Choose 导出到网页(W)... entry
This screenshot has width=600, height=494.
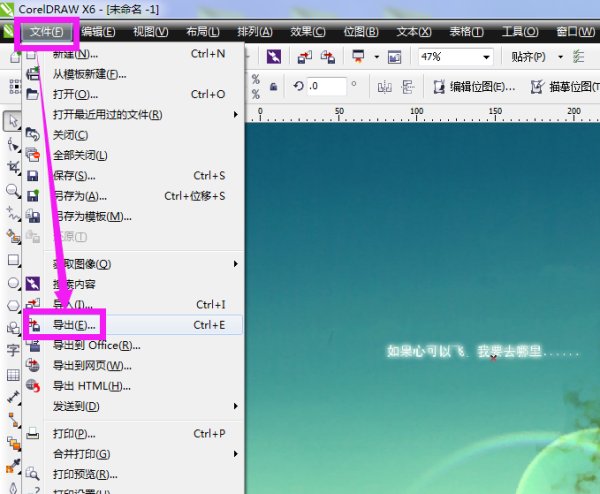[x=133, y=366]
